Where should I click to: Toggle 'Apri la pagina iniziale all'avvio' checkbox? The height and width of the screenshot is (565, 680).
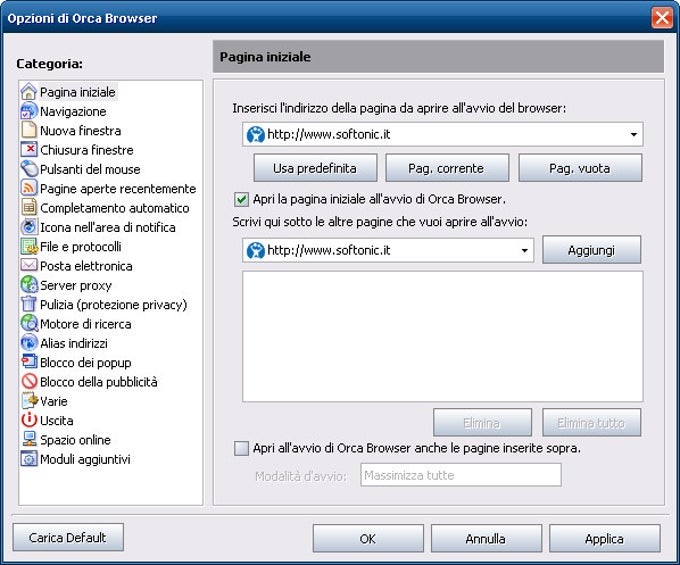tap(242, 199)
